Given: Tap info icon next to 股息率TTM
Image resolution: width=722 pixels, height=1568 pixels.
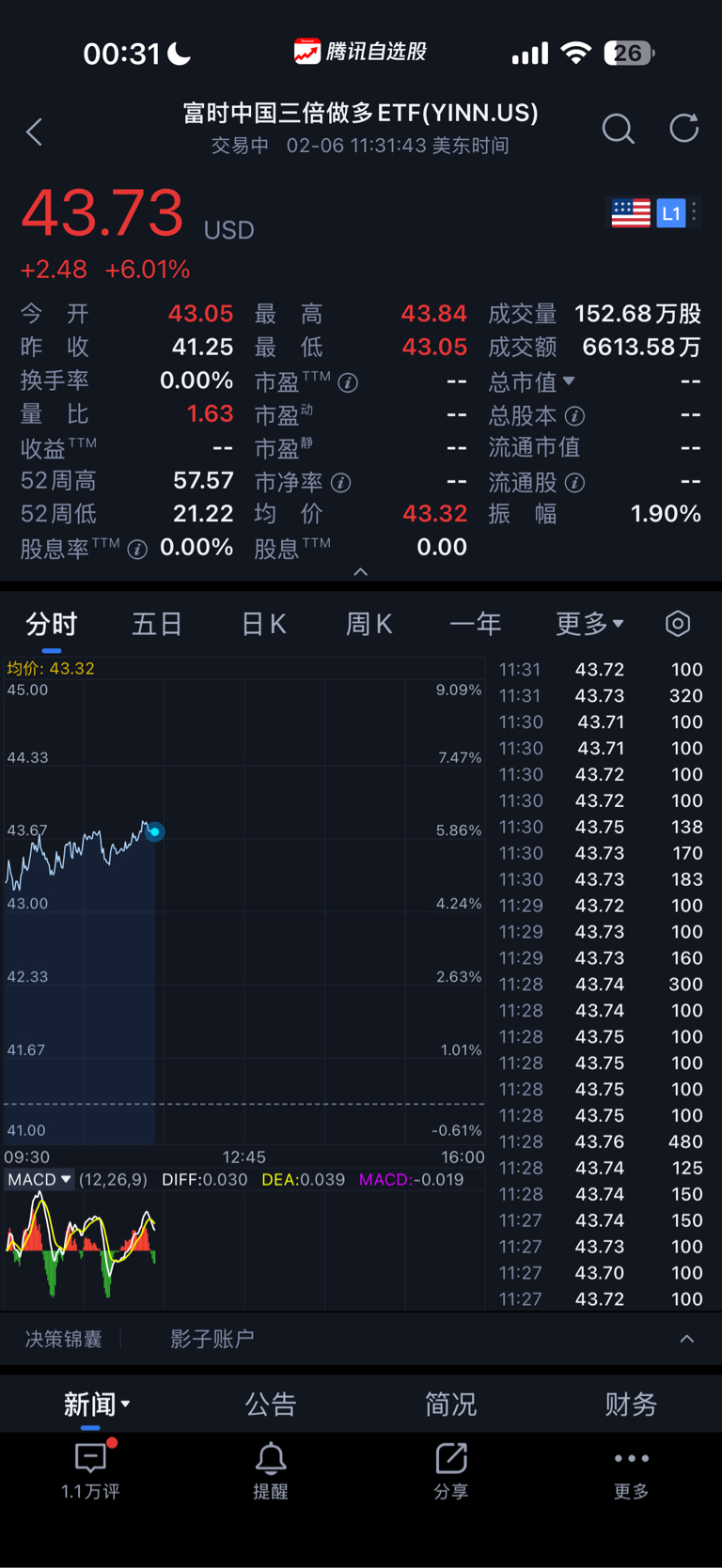Looking at the screenshot, I should (137, 550).
